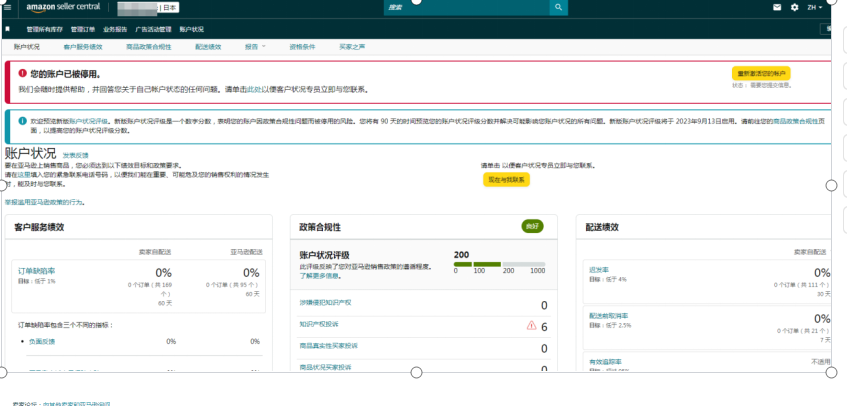Switch to 客户服务绩效 tab
The height and width of the screenshot is (406, 847).
tap(83, 47)
